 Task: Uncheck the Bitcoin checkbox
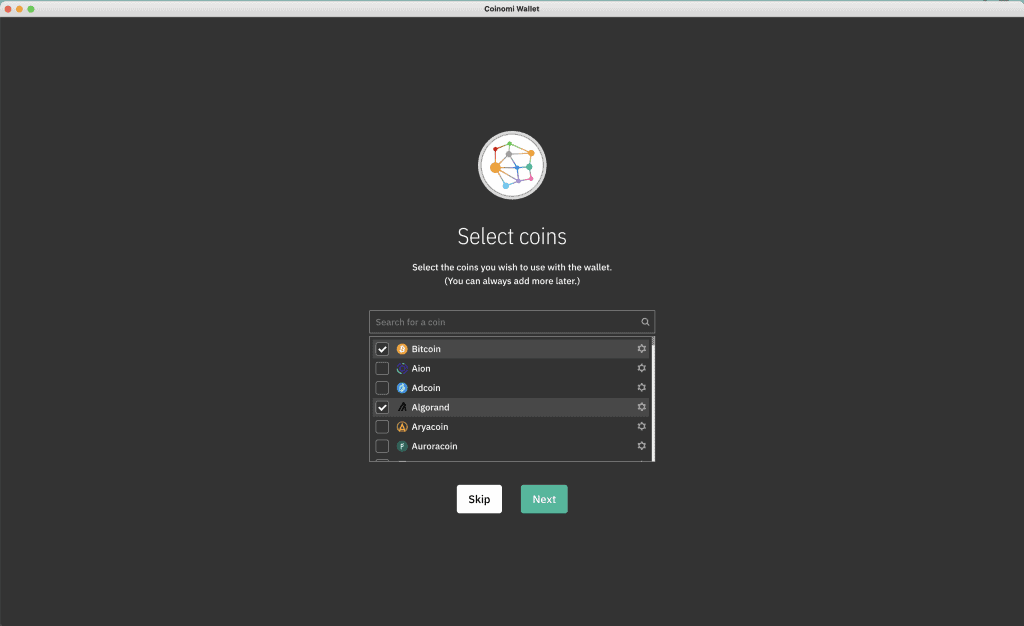point(381,348)
